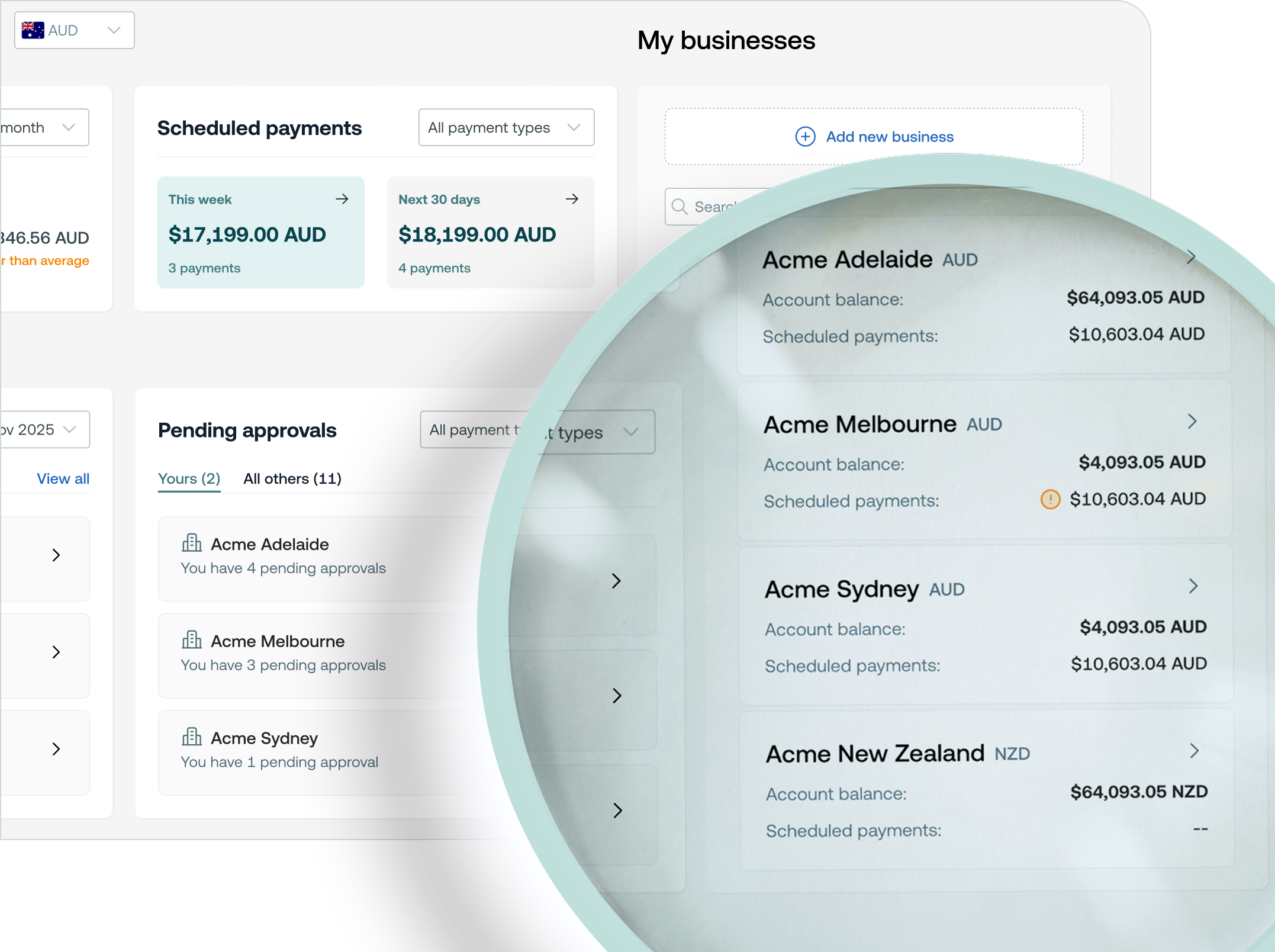Click the building icon beside Acme Sydney
The image size is (1275, 952).
192,737
